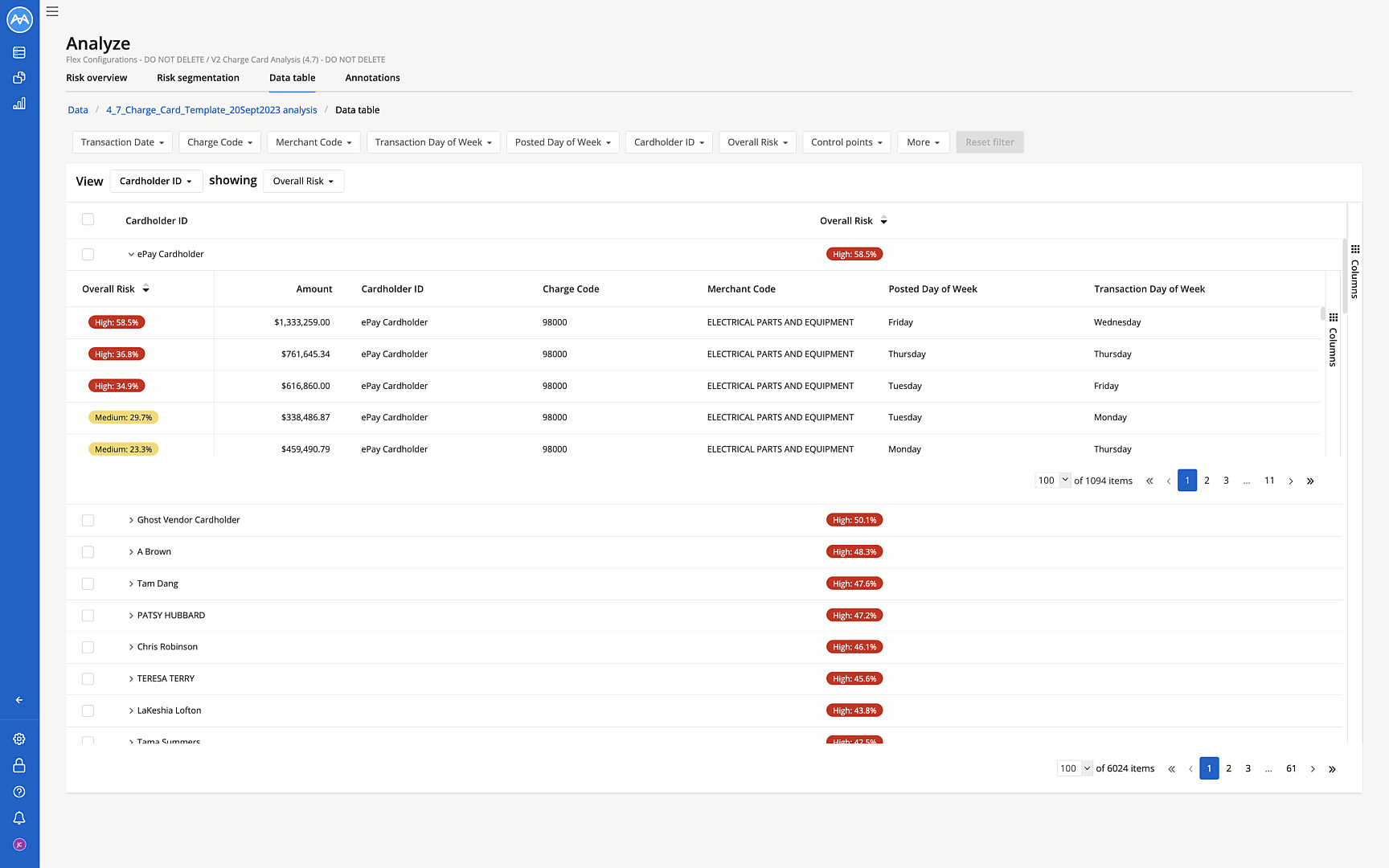This screenshot has height=868, width=1389.
Task: Toggle select-all checkbox in header
Action: [88, 219]
